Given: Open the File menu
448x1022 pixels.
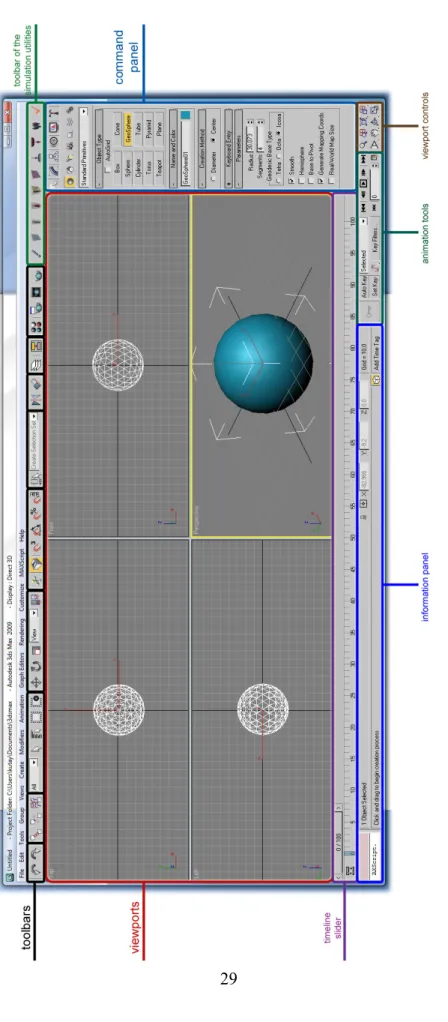Looking at the screenshot, I should (x=22, y=872).
